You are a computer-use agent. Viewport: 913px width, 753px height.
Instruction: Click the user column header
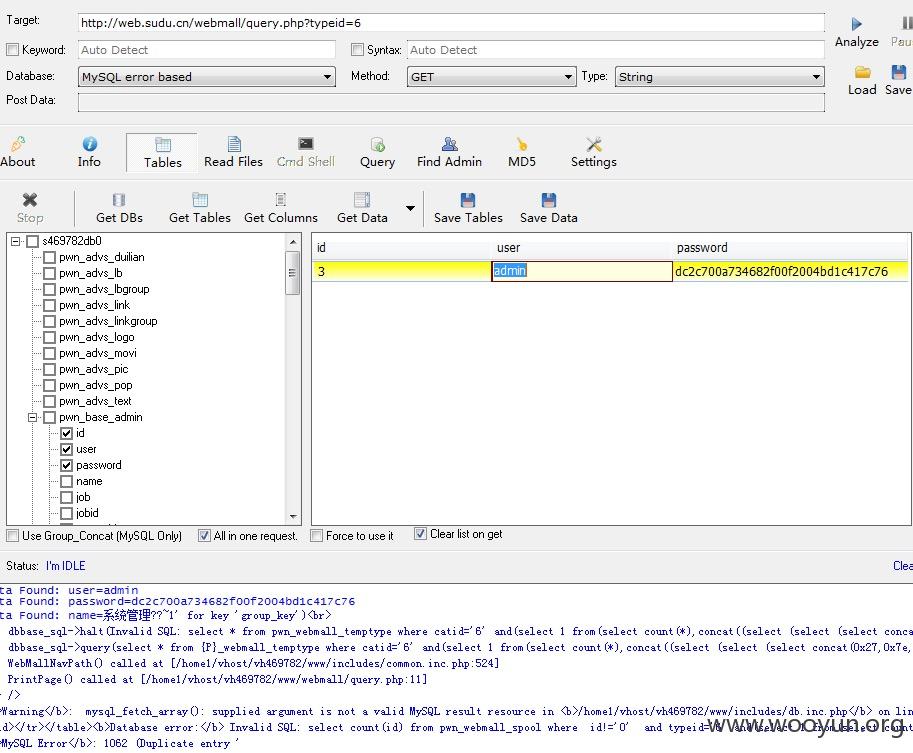tap(582, 248)
